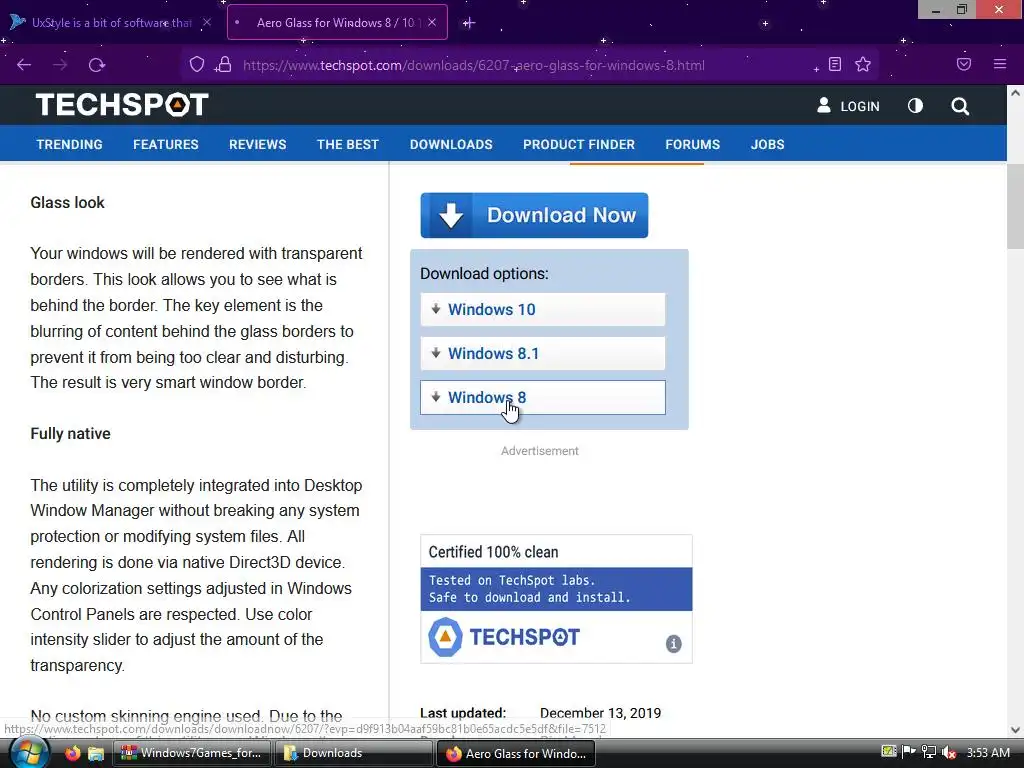
Task: Click the padlock site security icon
Action: (x=224, y=64)
